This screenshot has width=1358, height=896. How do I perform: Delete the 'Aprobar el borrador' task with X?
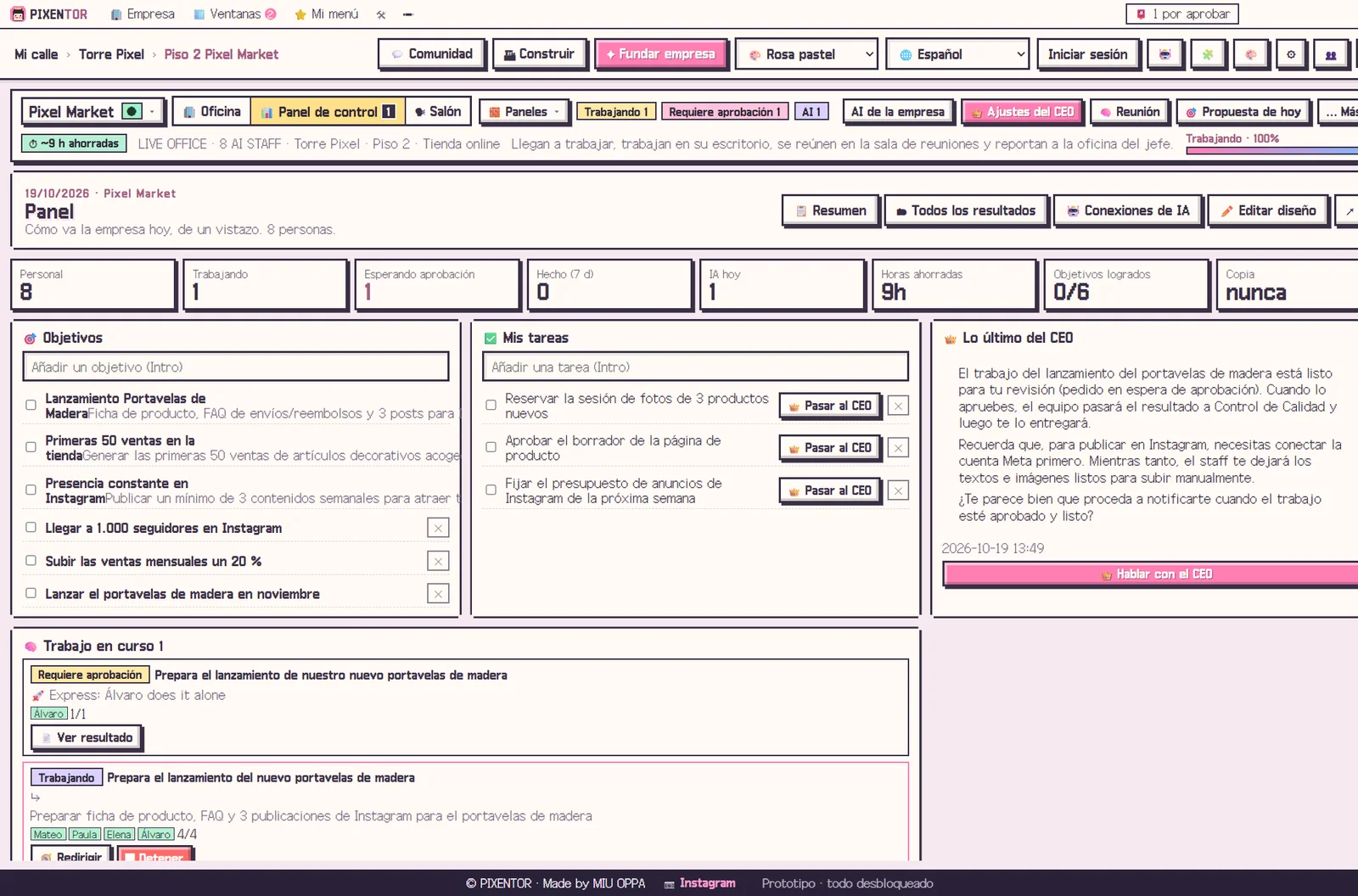point(898,448)
